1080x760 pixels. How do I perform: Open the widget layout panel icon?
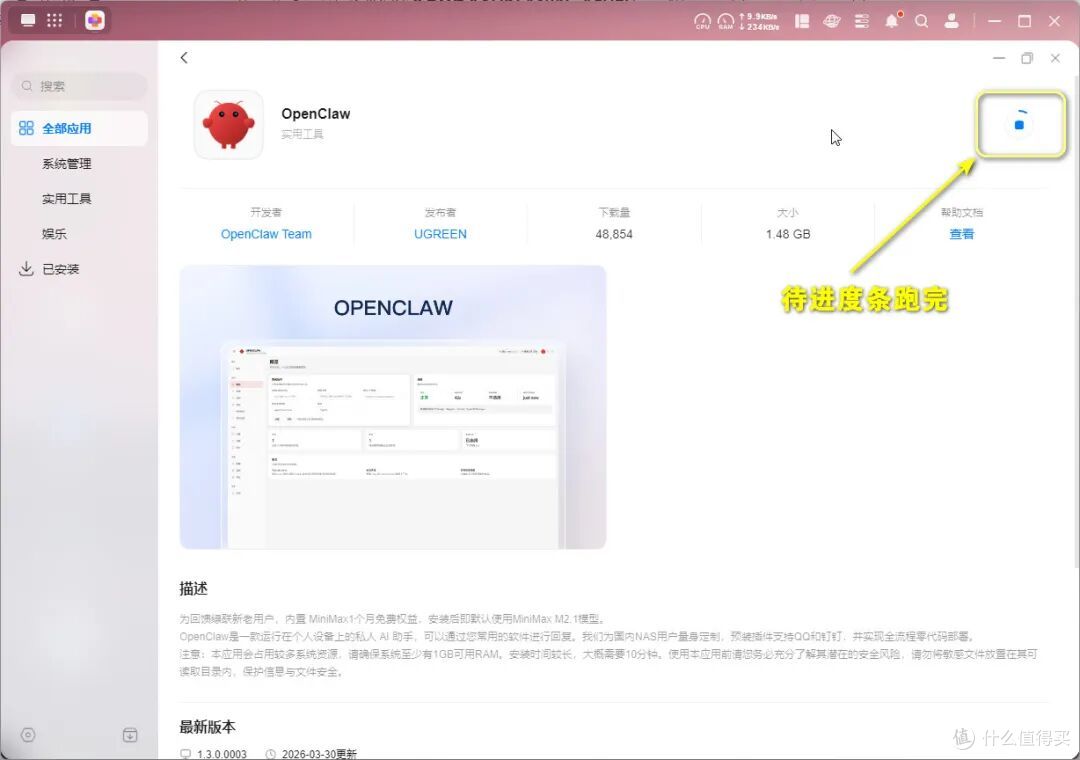pyautogui.click(x=802, y=21)
